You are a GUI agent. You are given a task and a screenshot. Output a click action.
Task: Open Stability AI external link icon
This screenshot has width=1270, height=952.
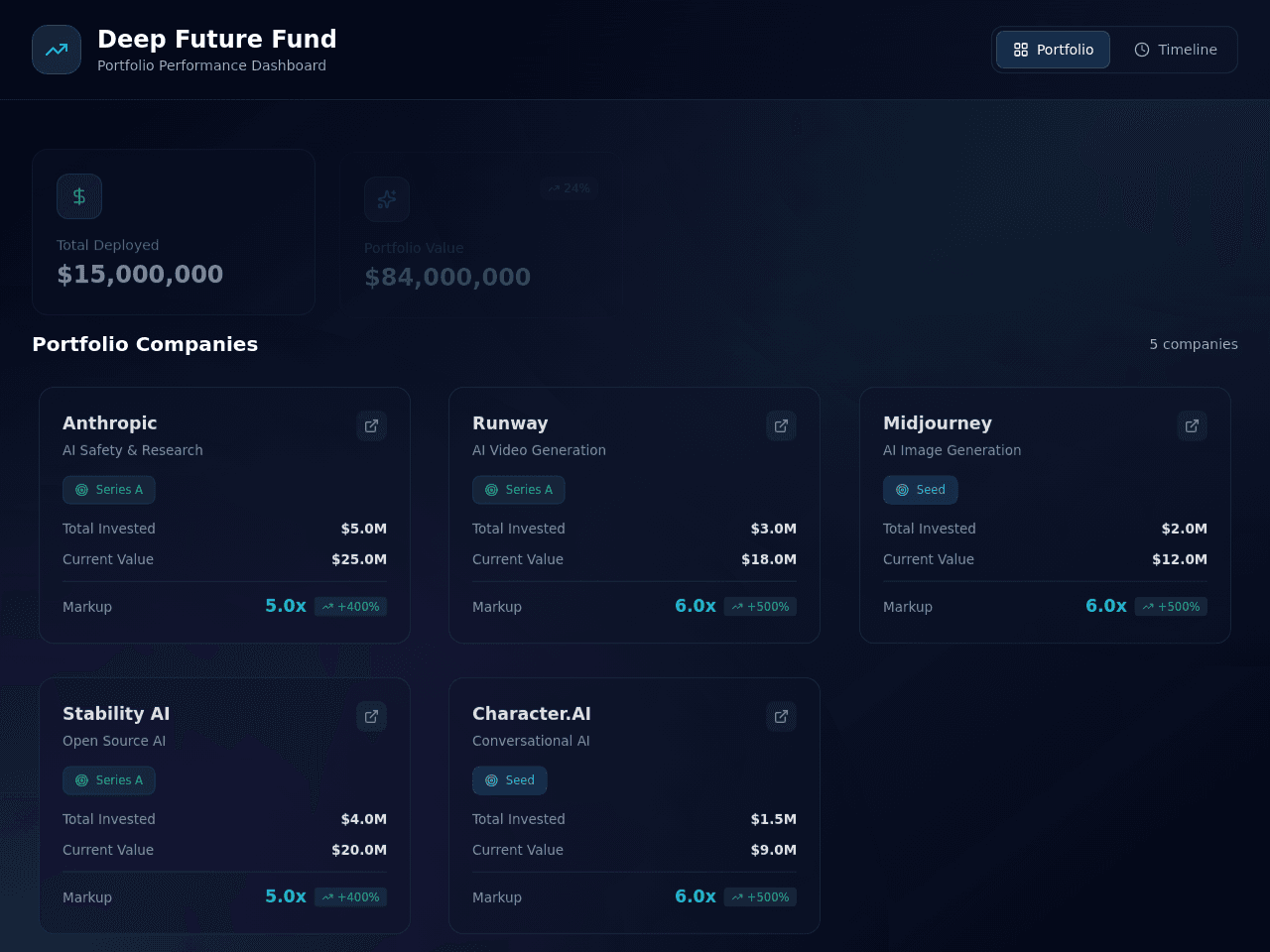click(372, 716)
